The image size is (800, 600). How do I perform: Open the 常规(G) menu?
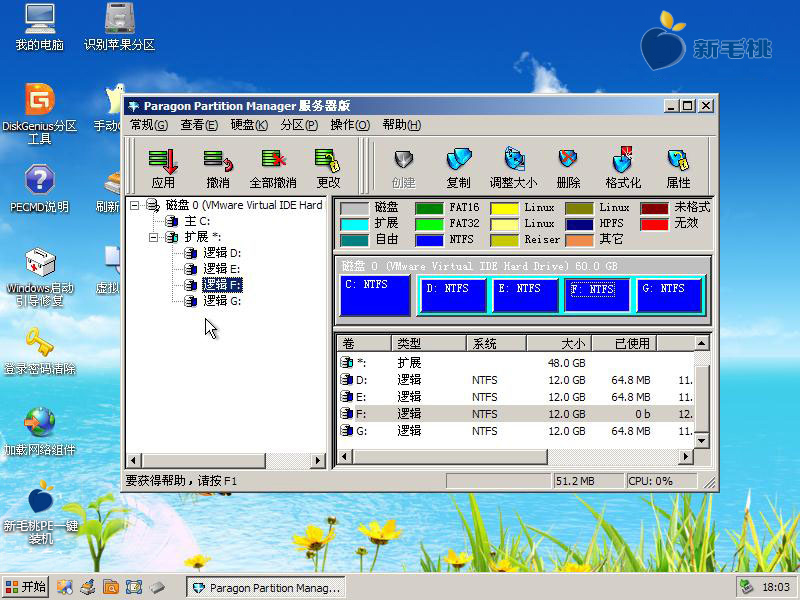148,125
